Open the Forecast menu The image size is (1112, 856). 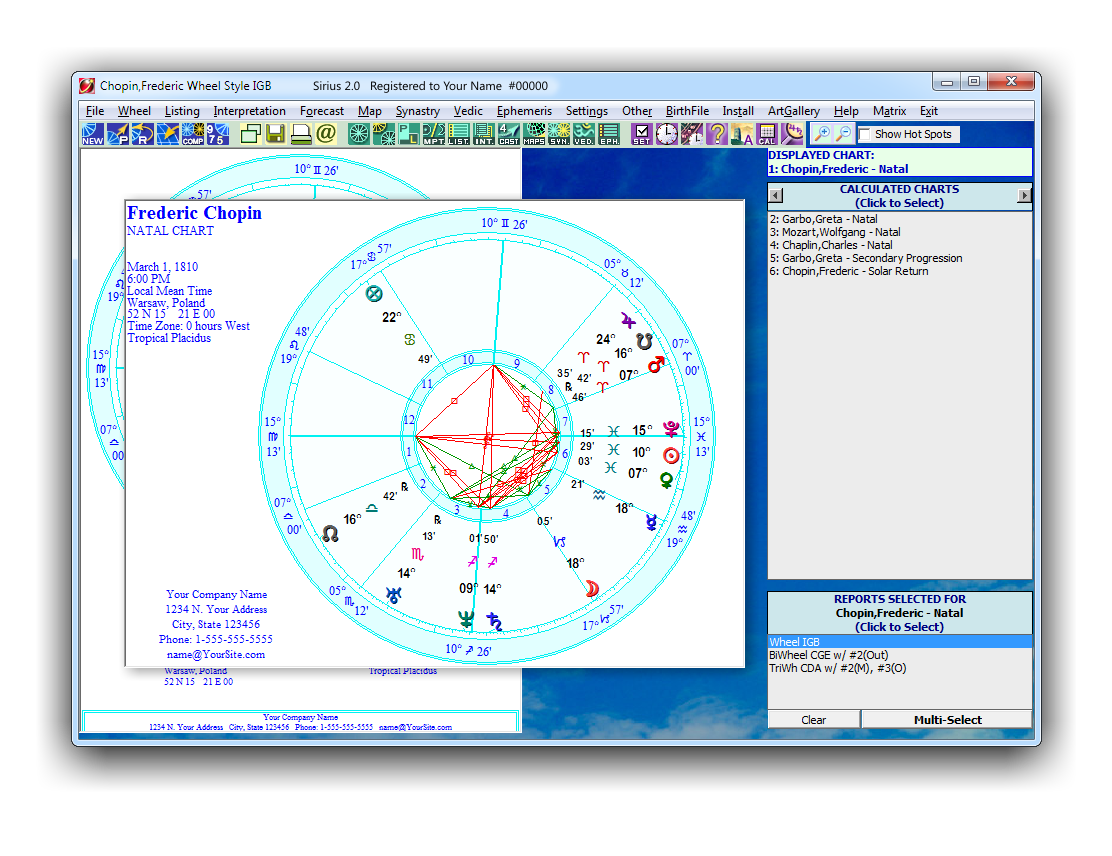point(322,111)
